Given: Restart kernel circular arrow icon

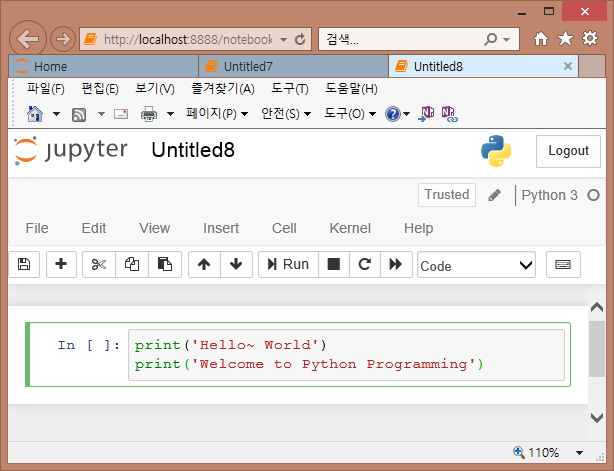Looking at the screenshot, I should [365, 264].
